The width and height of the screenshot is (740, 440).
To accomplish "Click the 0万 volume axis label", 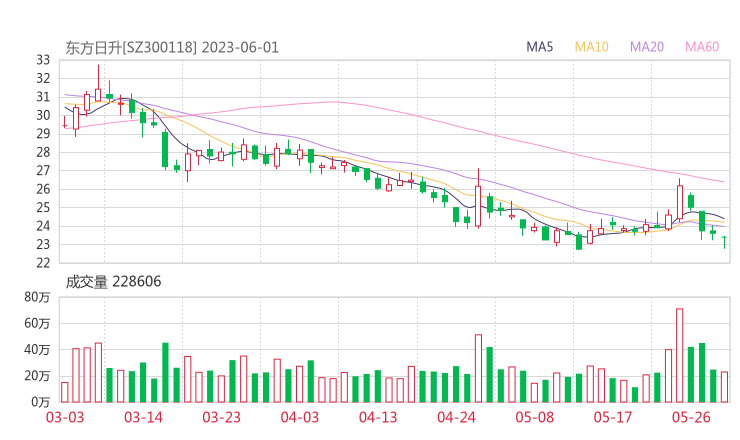I will [41, 402].
